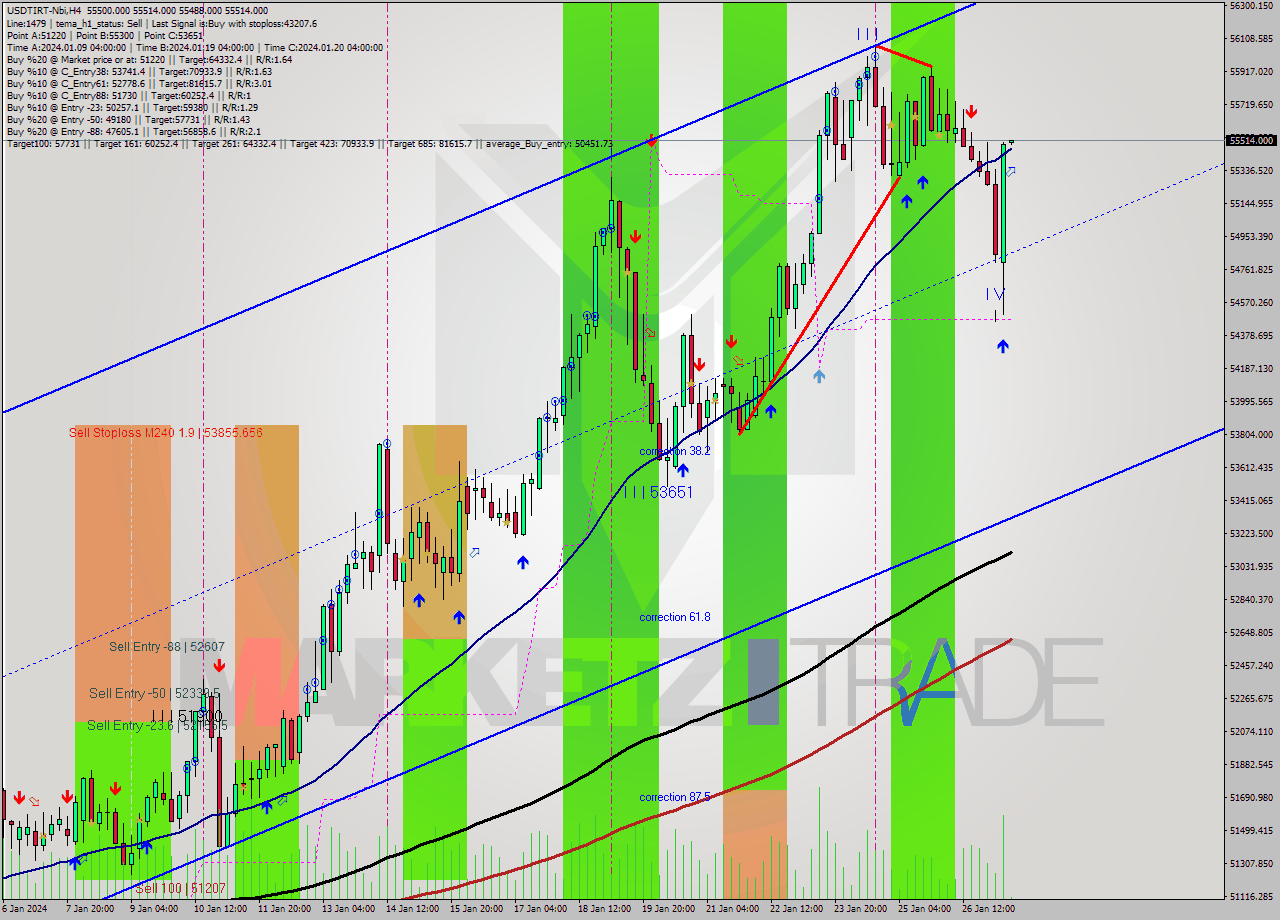Screen dimensions: 1280x920
Task: Click the '6 Jan 2024' date on the time axis
Action: pyautogui.click(x=24, y=910)
